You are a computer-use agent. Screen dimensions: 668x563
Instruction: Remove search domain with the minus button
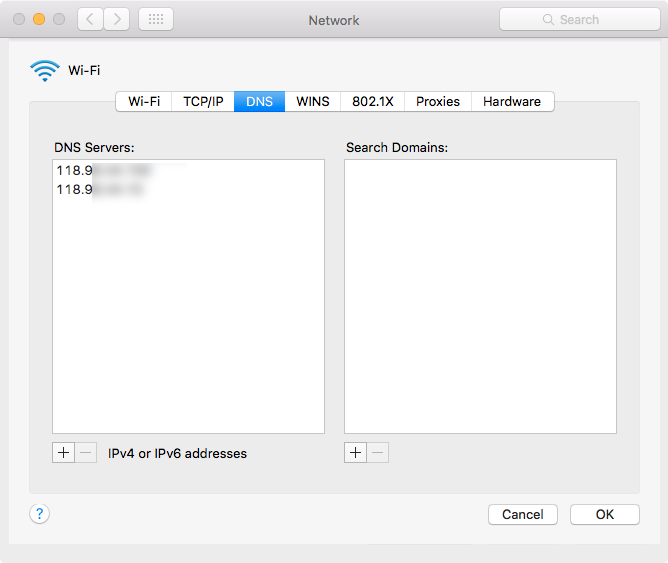377,452
